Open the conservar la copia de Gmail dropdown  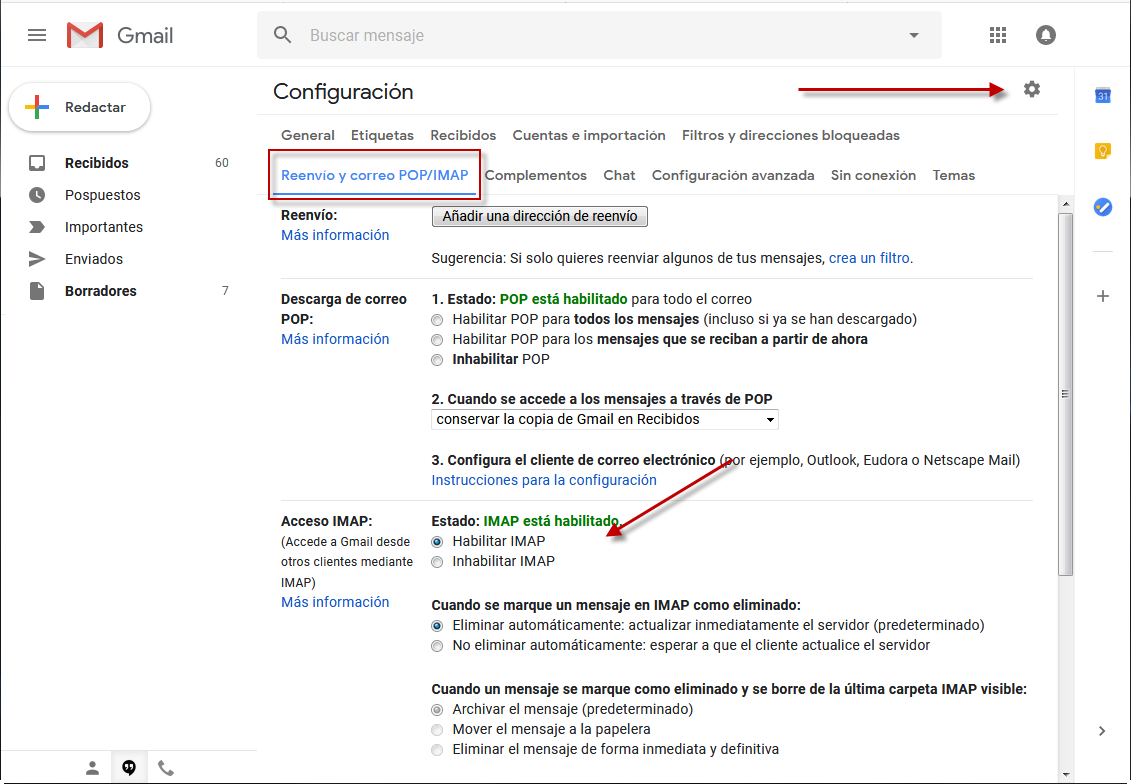tap(604, 419)
